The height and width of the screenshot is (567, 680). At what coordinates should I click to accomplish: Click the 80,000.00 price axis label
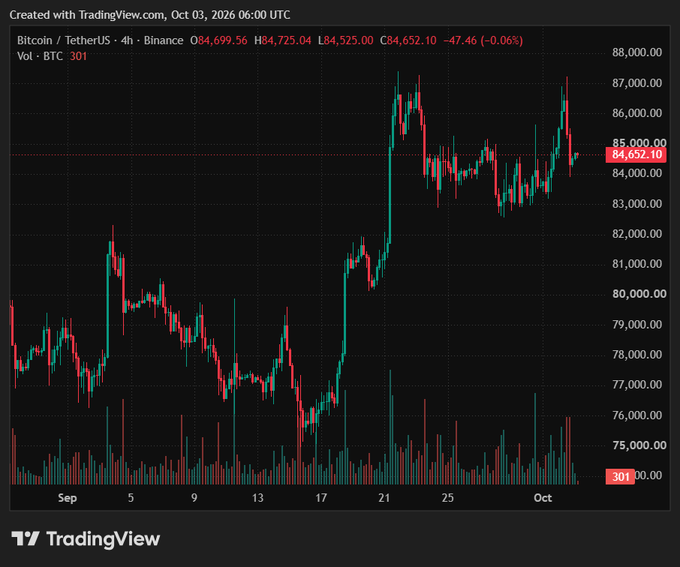[639, 294]
